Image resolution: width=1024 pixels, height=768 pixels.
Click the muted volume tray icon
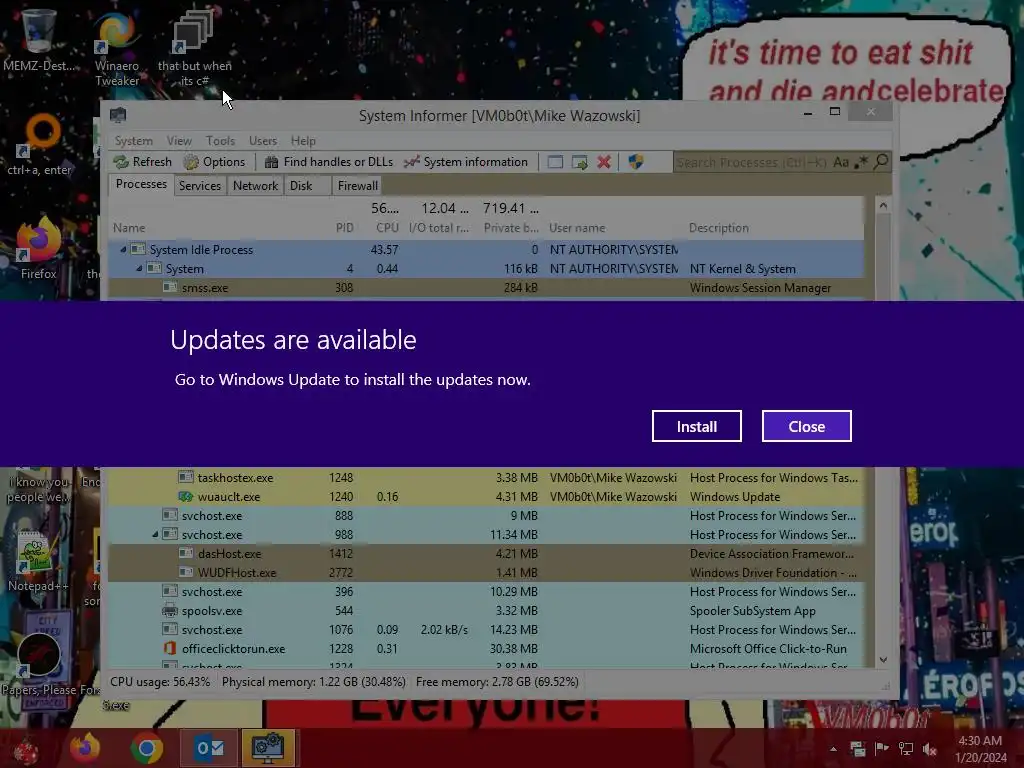pyautogui.click(x=930, y=749)
